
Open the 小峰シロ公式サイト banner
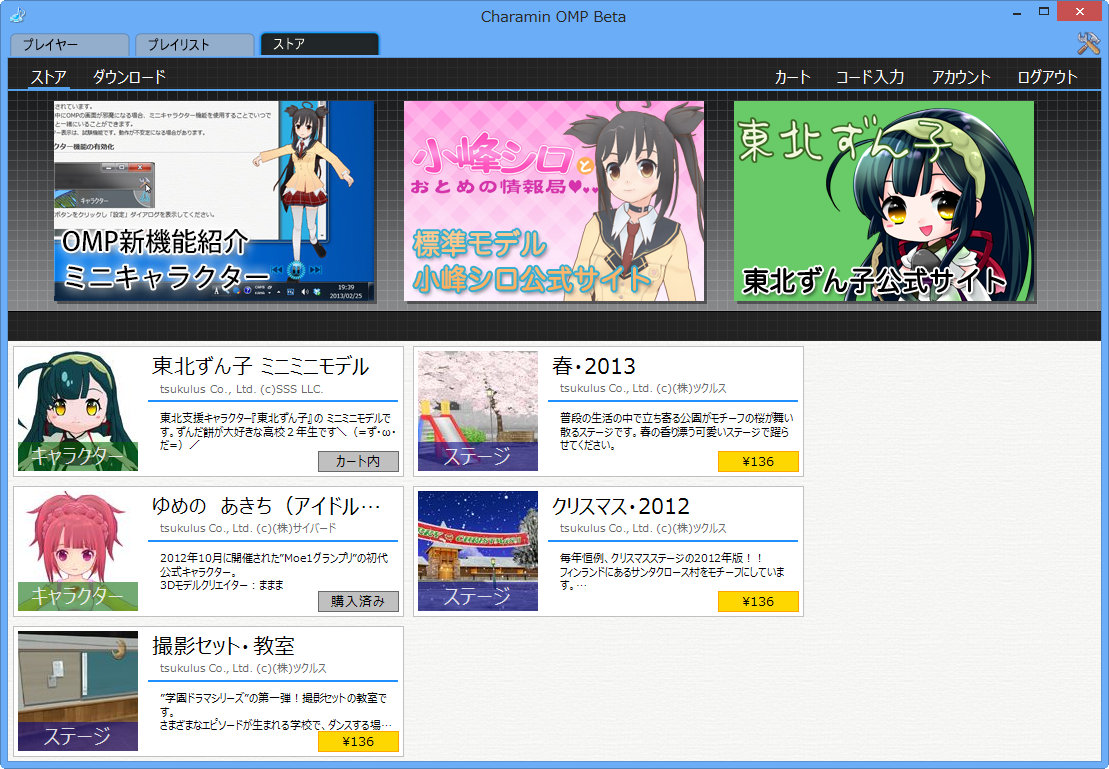click(554, 201)
